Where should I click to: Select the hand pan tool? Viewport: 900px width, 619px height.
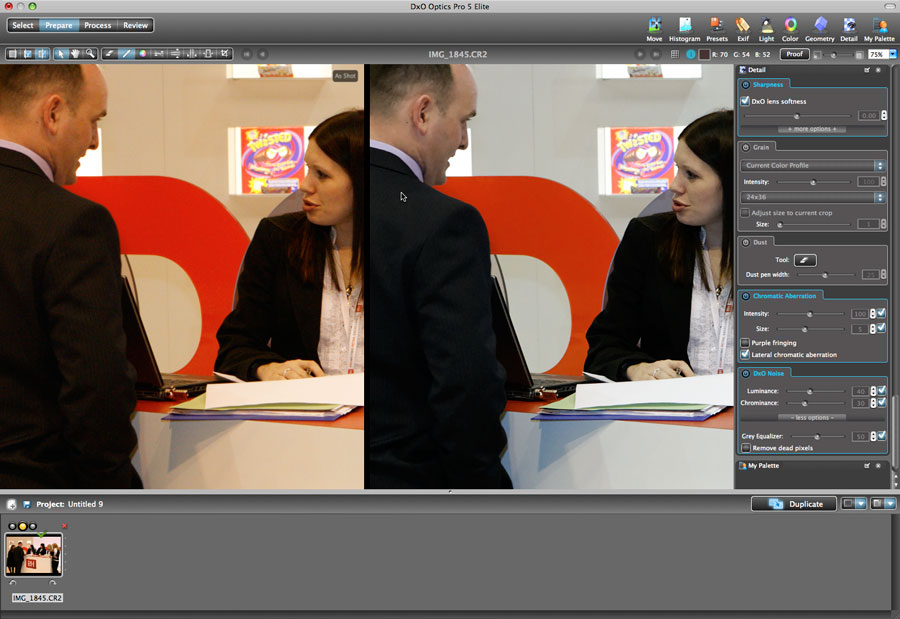pyautogui.click(x=75, y=53)
